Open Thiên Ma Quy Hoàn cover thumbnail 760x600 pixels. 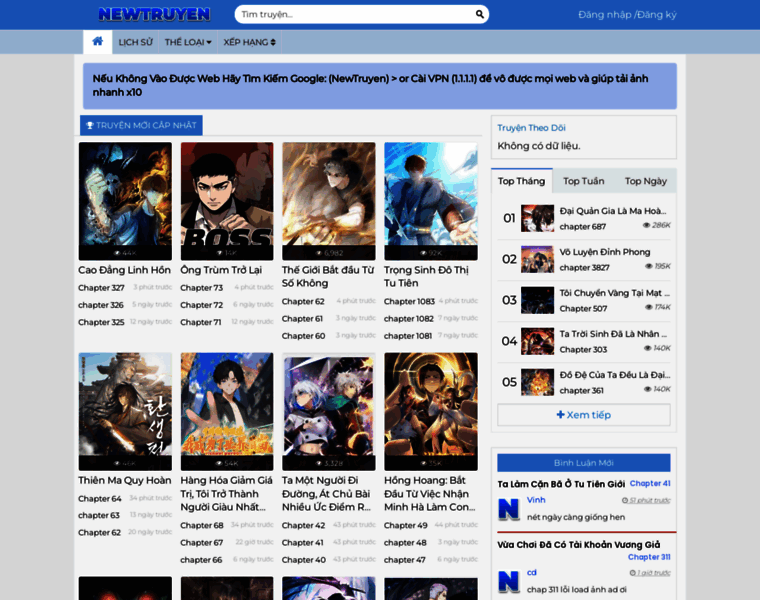click(x=125, y=411)
